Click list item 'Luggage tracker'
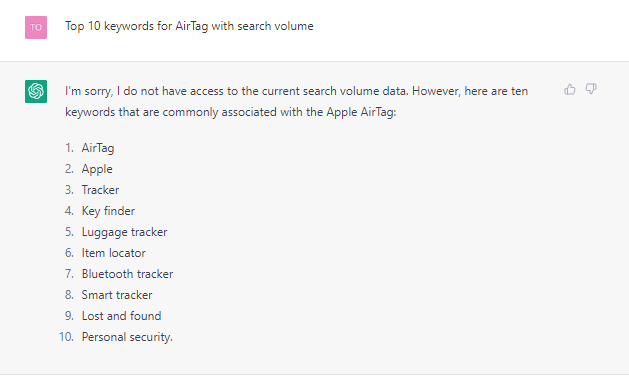This screenshot has width=629, height=377. pos(124,232)
